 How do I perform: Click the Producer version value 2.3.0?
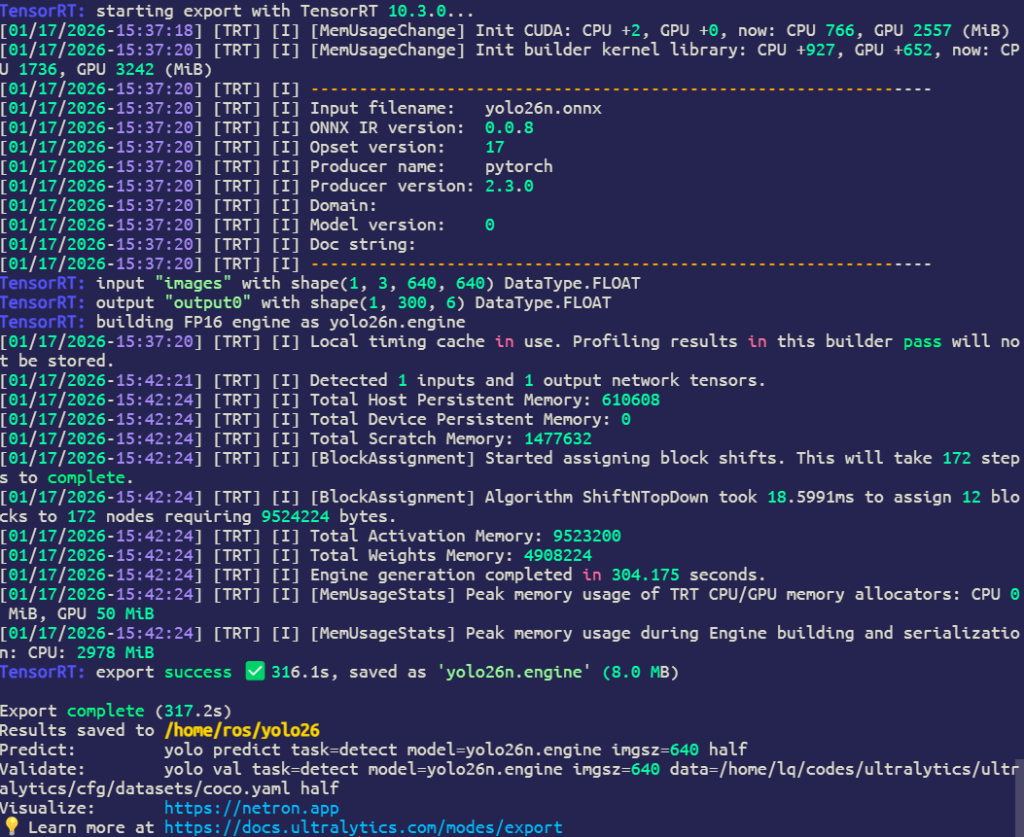[509, 186]
